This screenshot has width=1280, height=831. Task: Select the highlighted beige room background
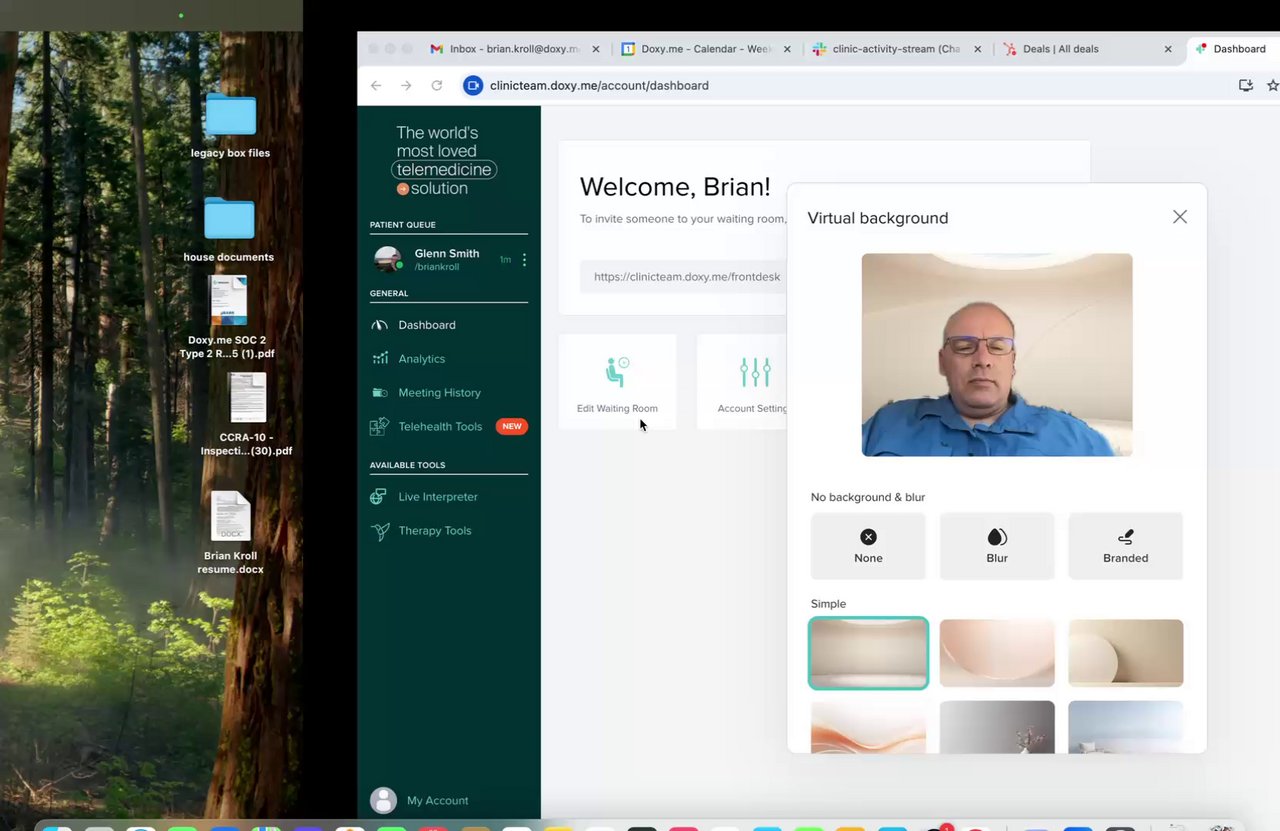click(x=868, y=653)
